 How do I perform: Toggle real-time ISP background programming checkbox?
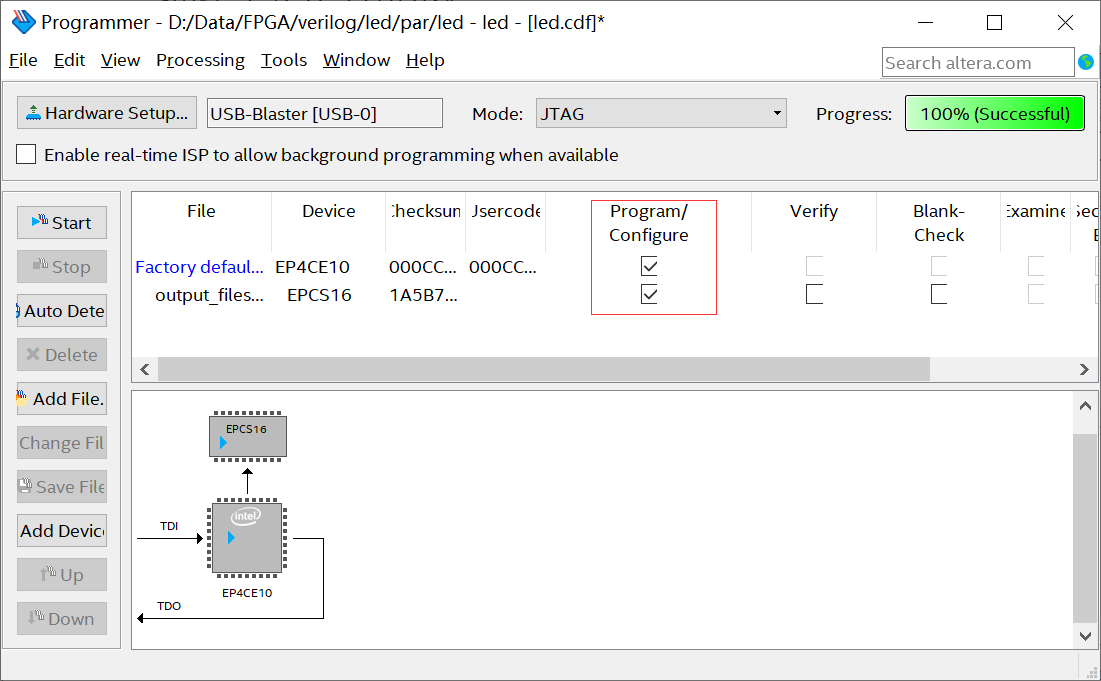pos(26,154)
